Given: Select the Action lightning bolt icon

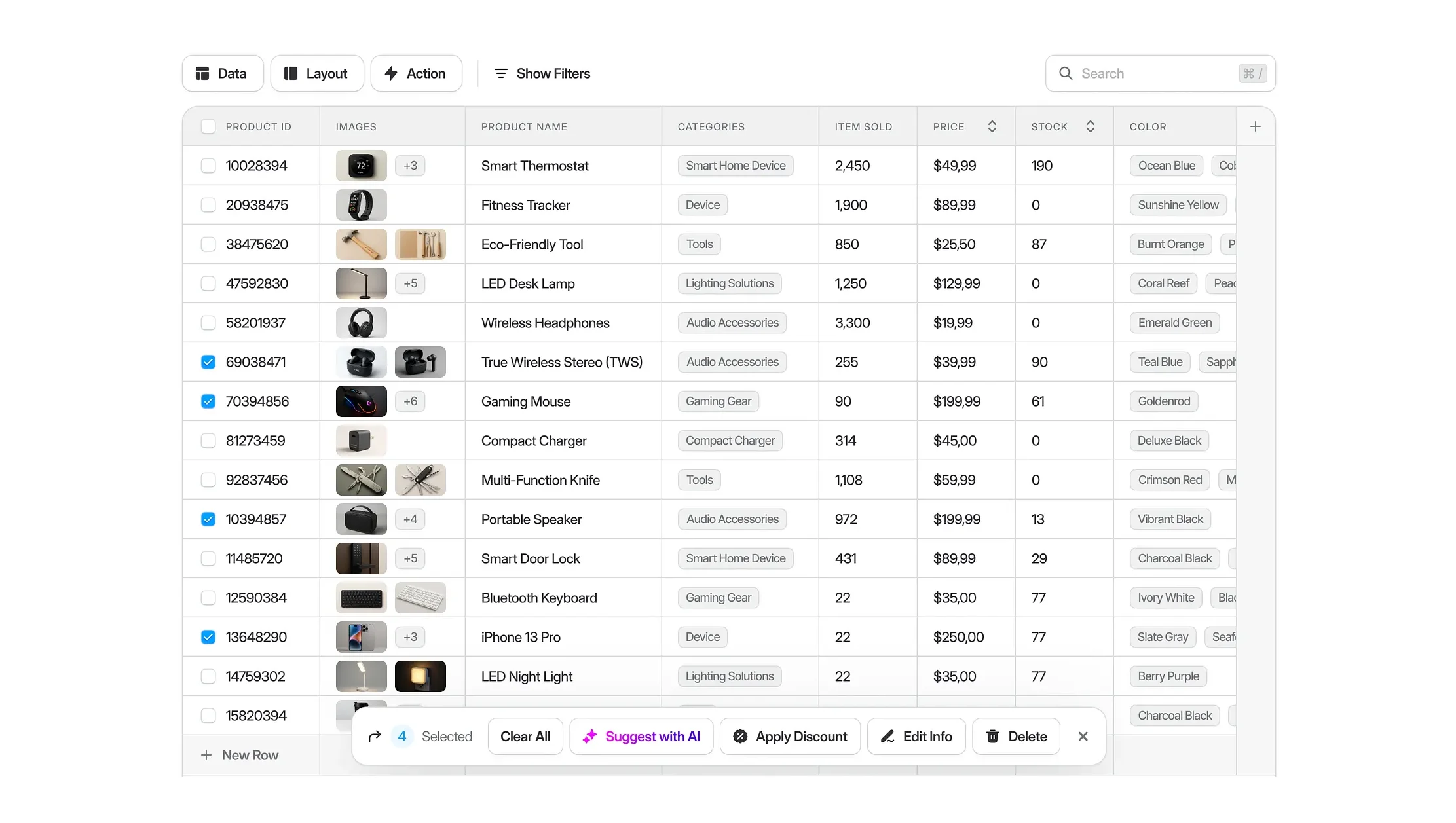Looking at the screenshot, I should point(392,73).
